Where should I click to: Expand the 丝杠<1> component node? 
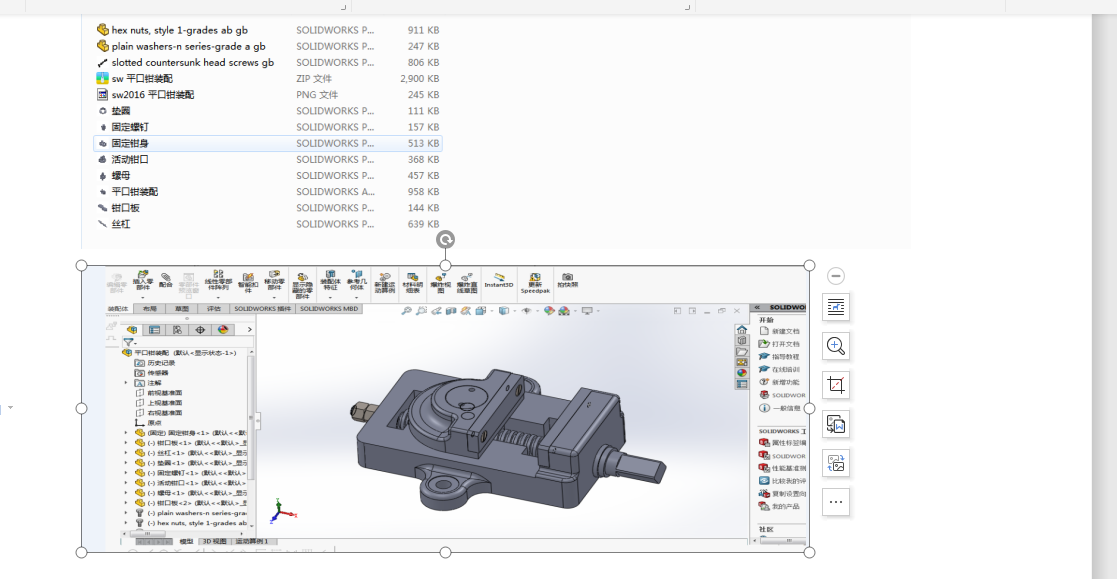(x=126, y=453)
